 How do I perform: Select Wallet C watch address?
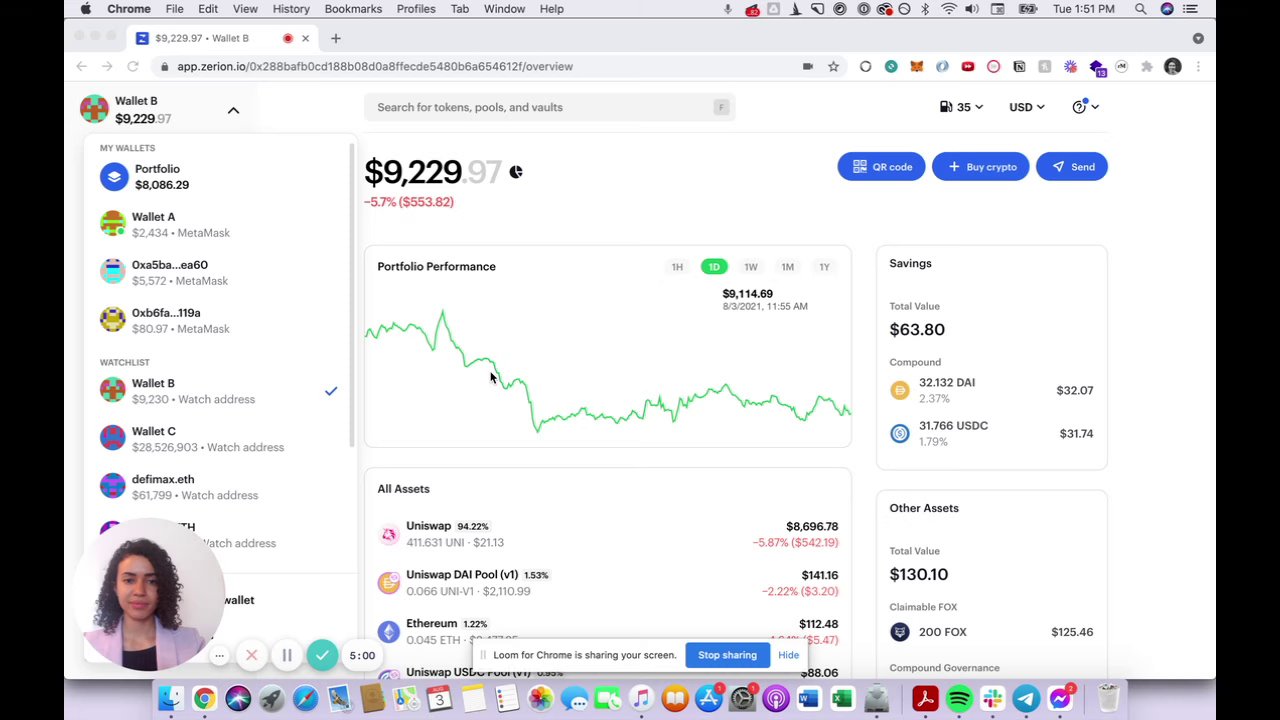point(220,439)
